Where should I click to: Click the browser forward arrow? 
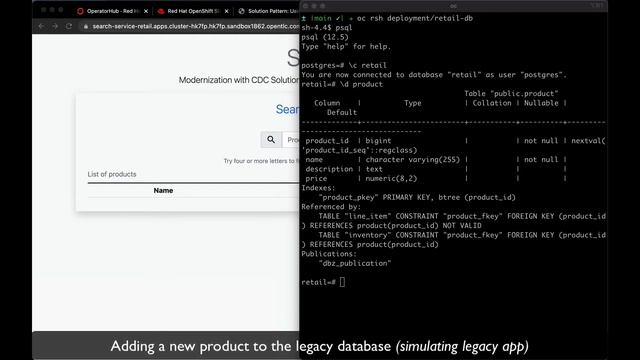[55, 26]
